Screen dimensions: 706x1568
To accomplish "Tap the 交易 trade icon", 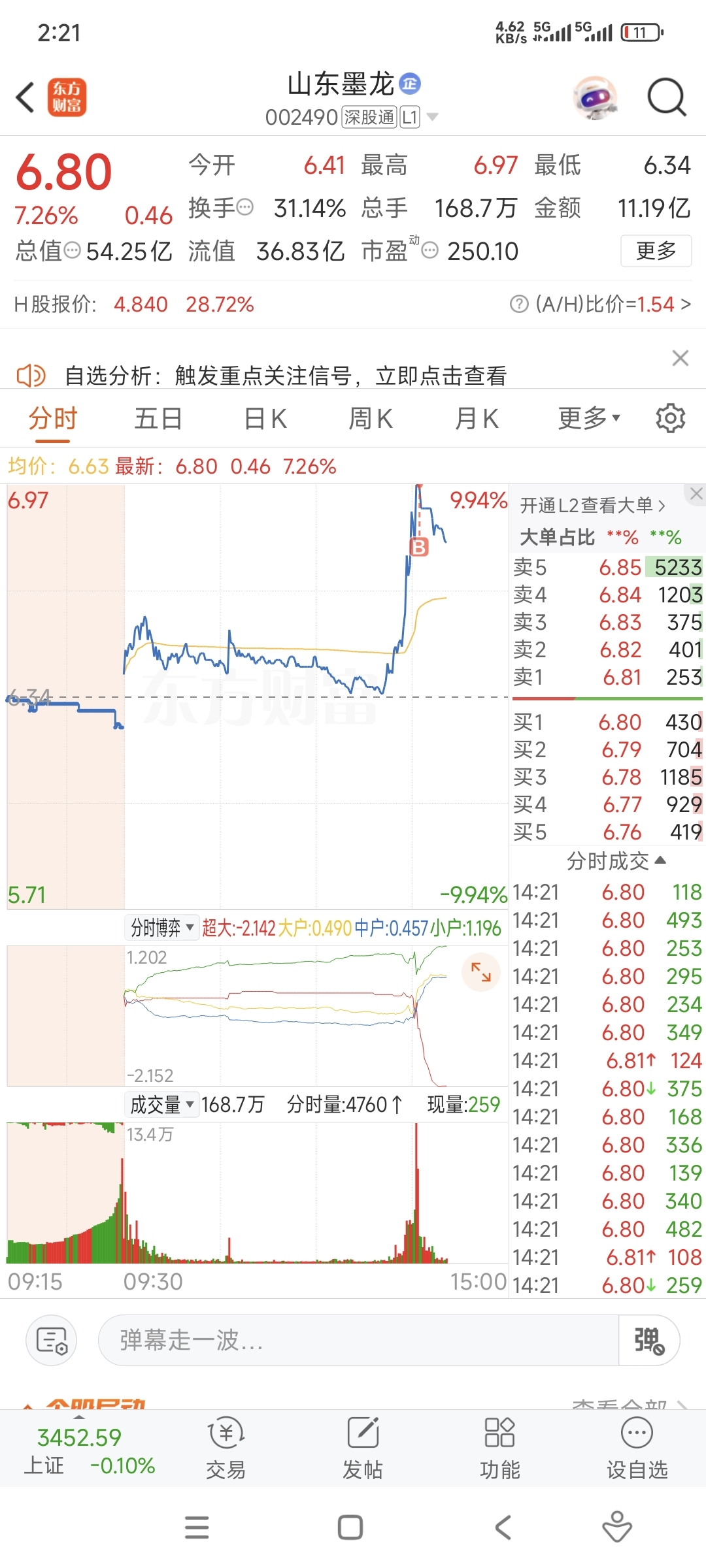I will pos(226,1446).
